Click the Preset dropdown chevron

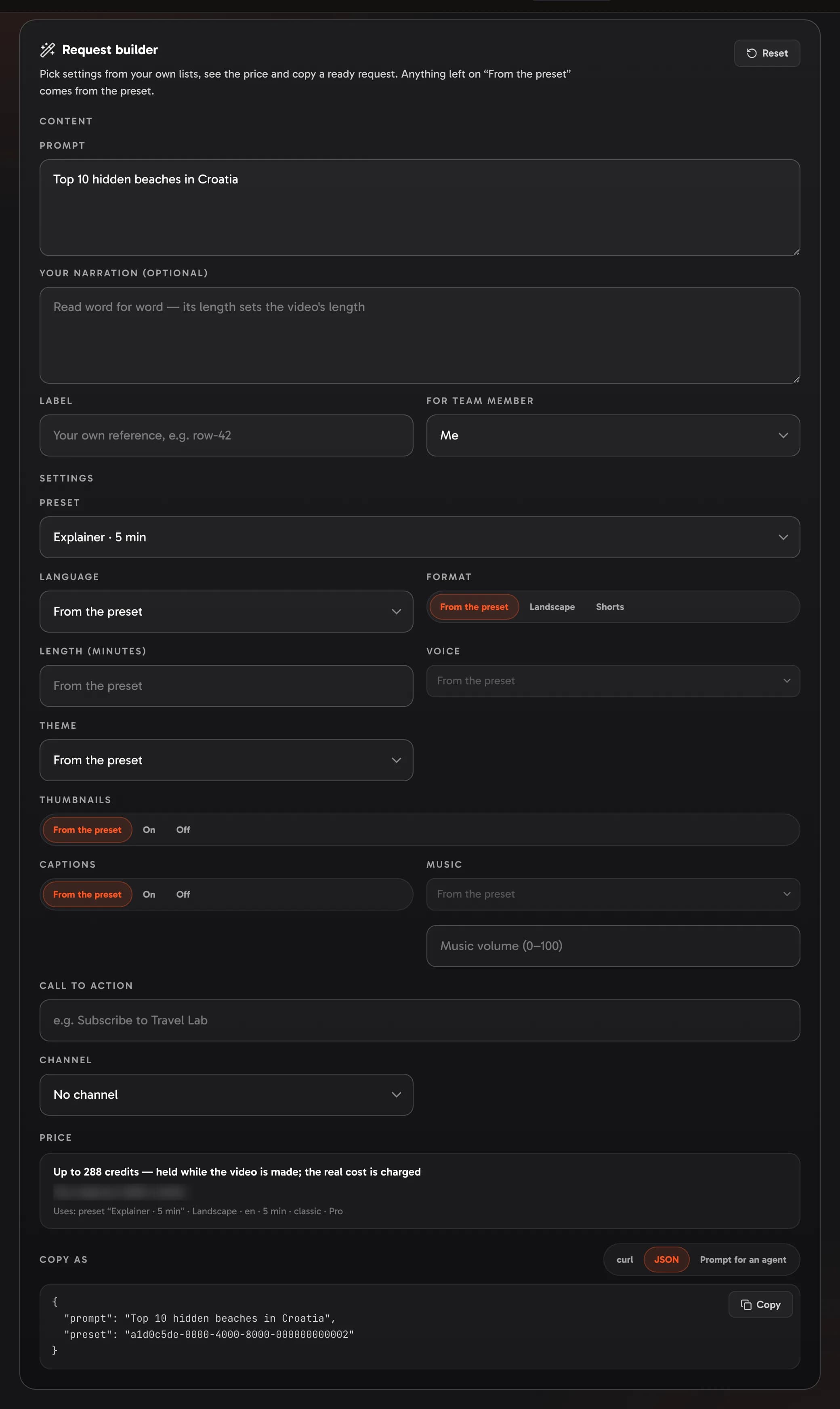(x=783, y=537)
